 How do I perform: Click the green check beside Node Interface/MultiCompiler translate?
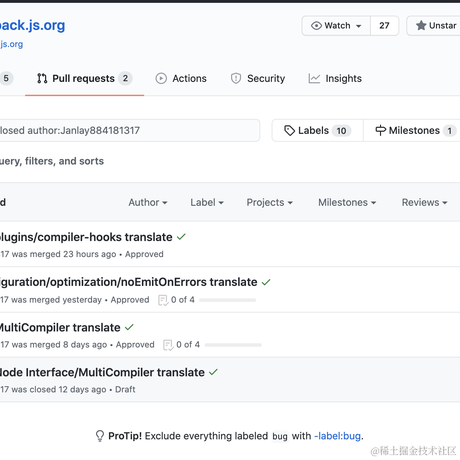pos(213,372)
